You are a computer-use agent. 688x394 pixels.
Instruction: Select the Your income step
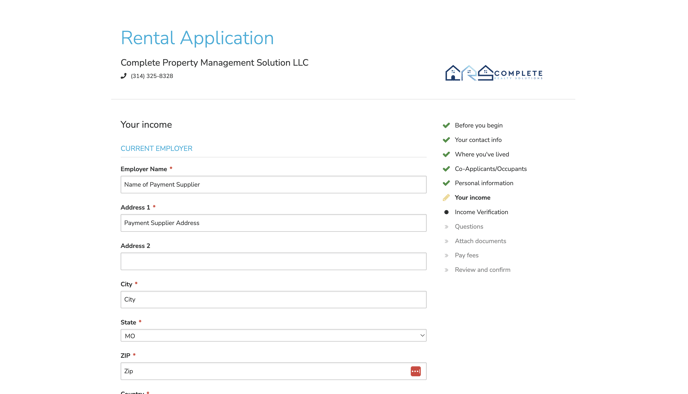pyautogui.click(x=472, y=197)
